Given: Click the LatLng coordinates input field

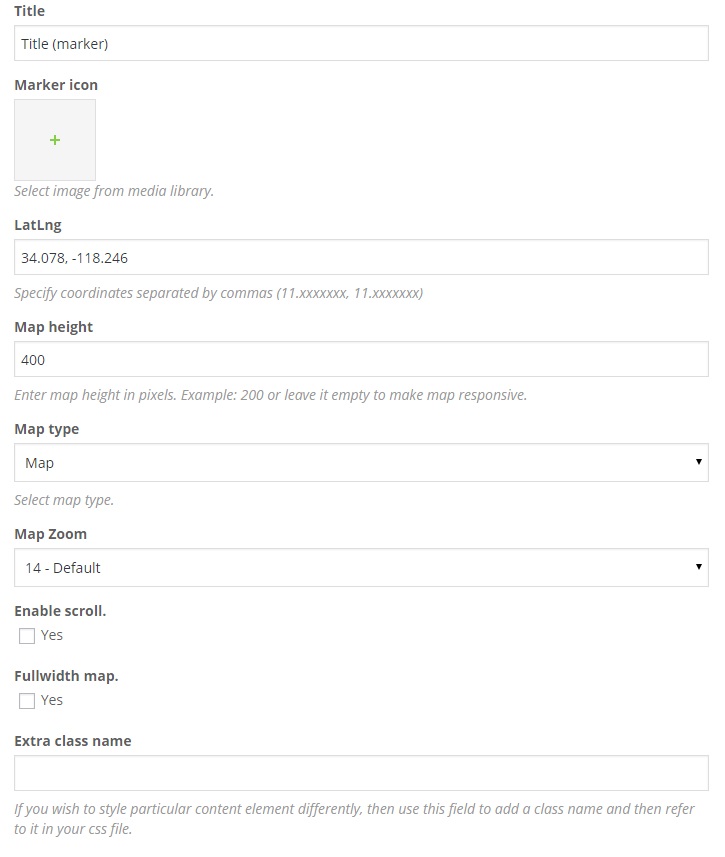Looking at the screenshot, I should coord(361,258).
